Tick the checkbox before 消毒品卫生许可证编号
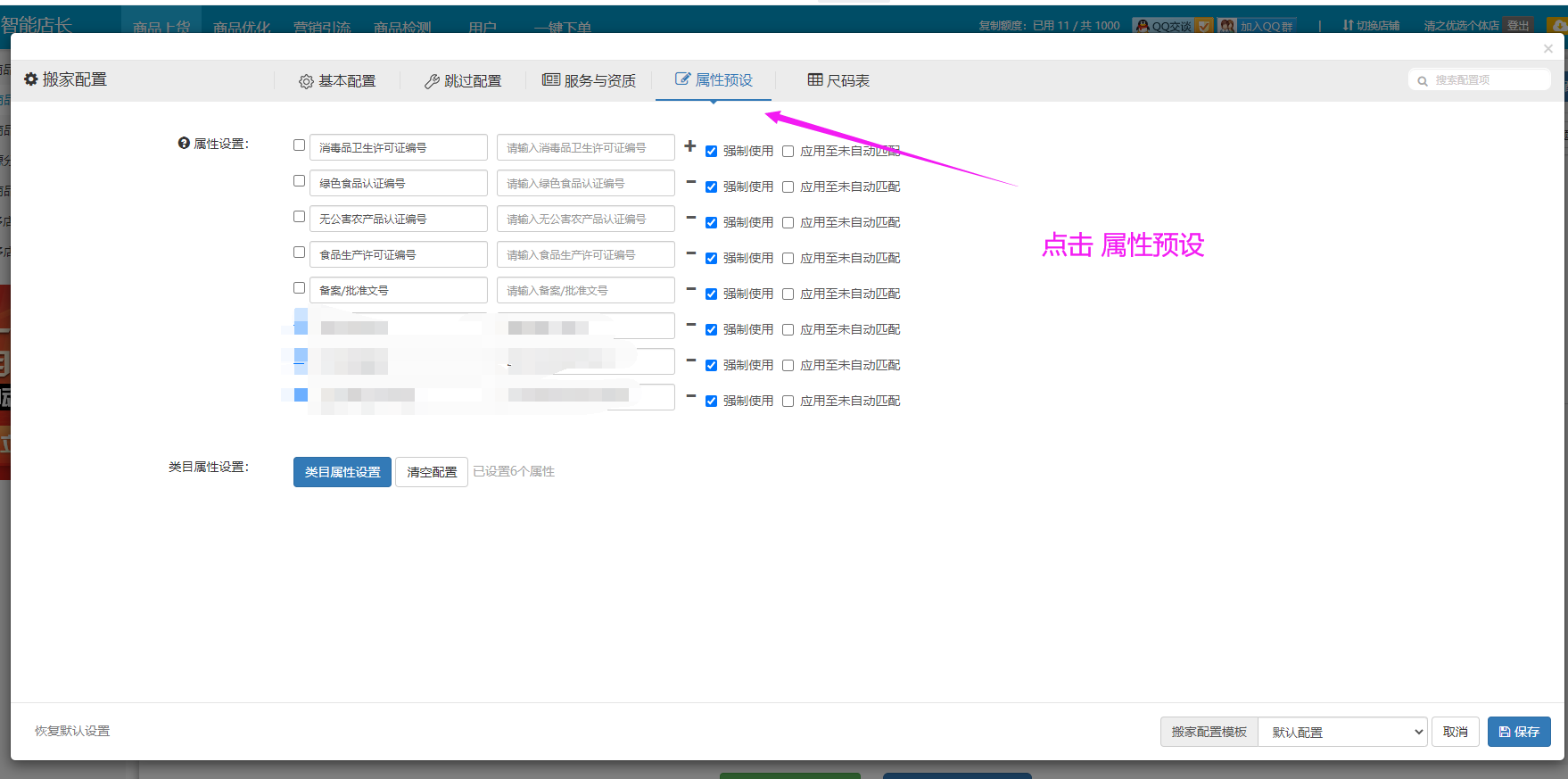The height and width of the screenshot is (779, 1568). coord(300,145)
